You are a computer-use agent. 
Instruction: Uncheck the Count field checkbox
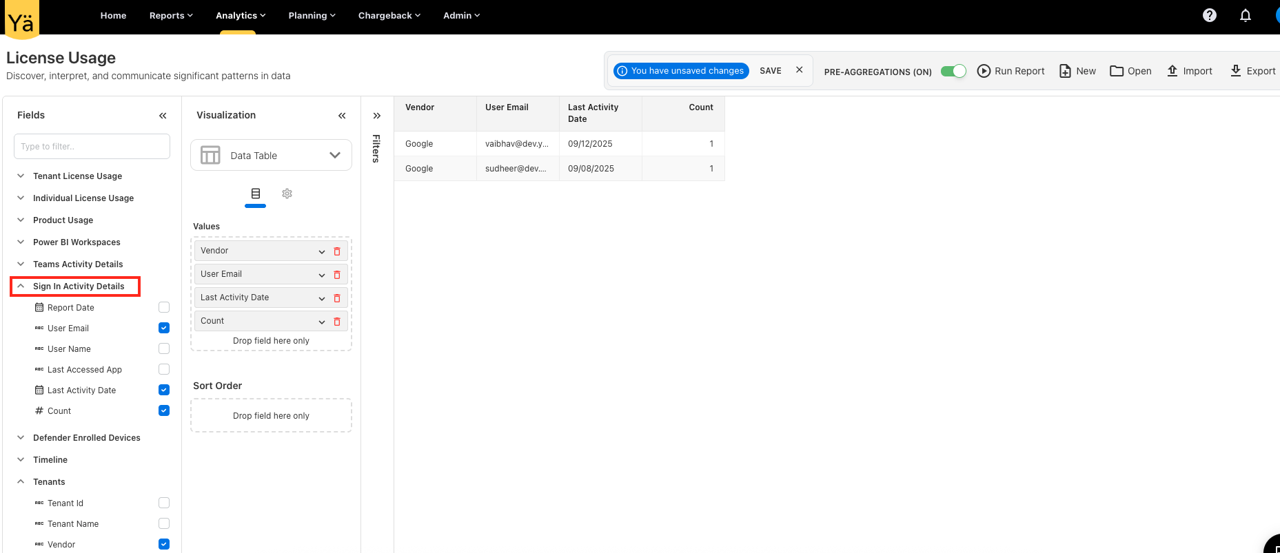pos(164,411)
